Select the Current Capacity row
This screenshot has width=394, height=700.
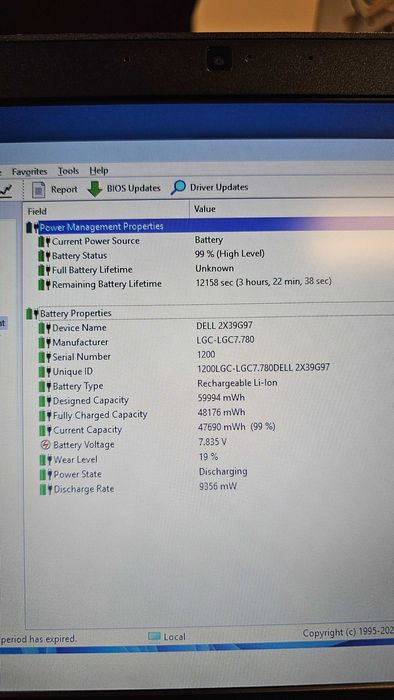tap(210, 429)
